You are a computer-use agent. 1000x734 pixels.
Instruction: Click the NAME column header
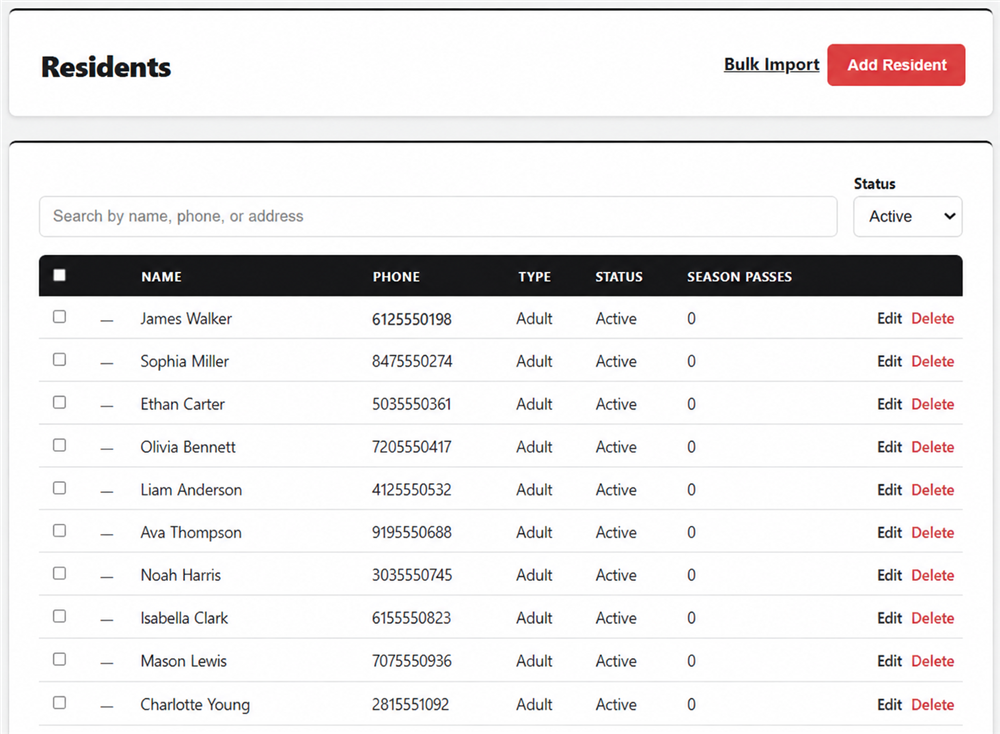click(161, 277)
